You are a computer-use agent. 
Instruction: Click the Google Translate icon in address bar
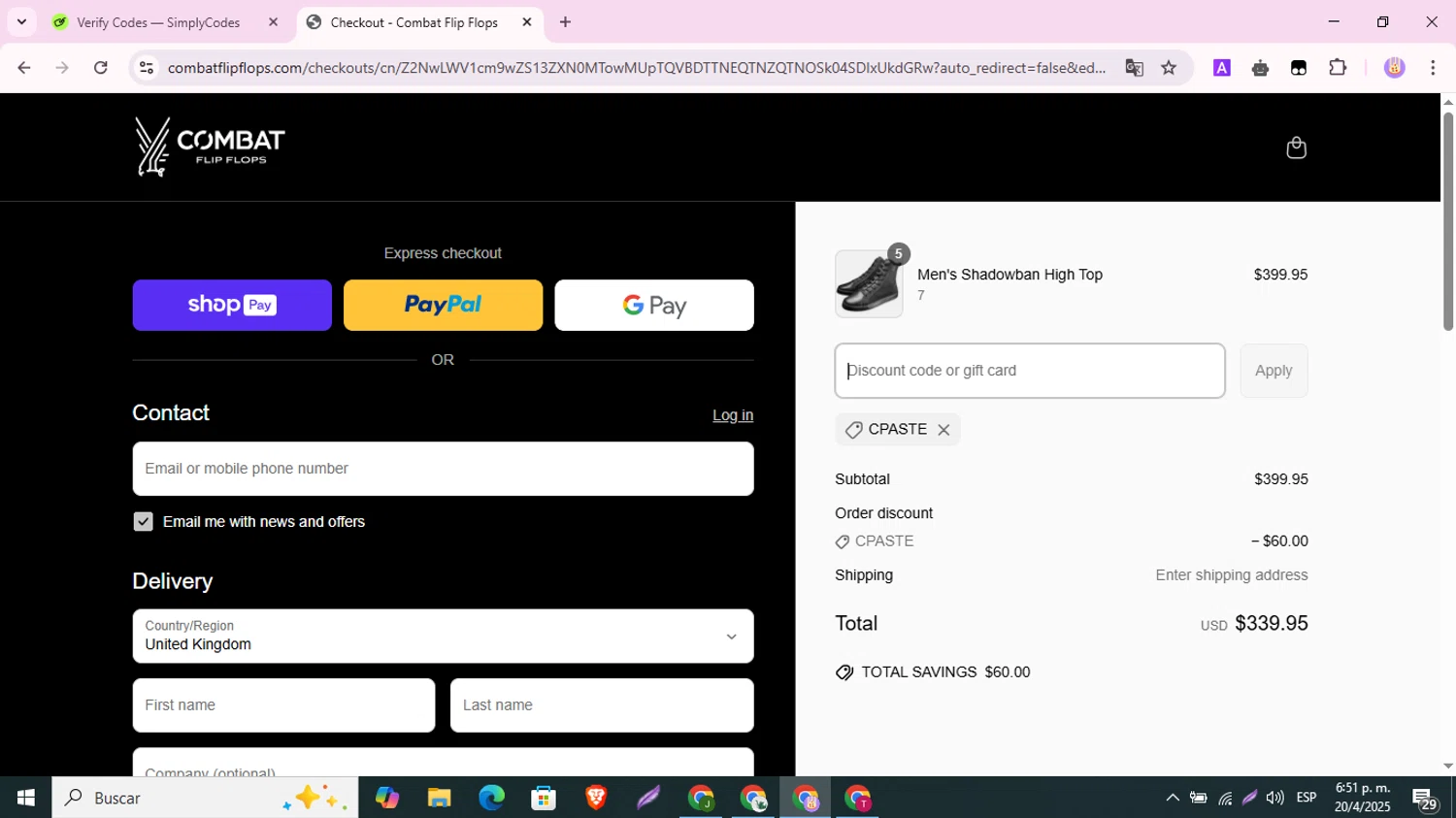click(1134, 68)
